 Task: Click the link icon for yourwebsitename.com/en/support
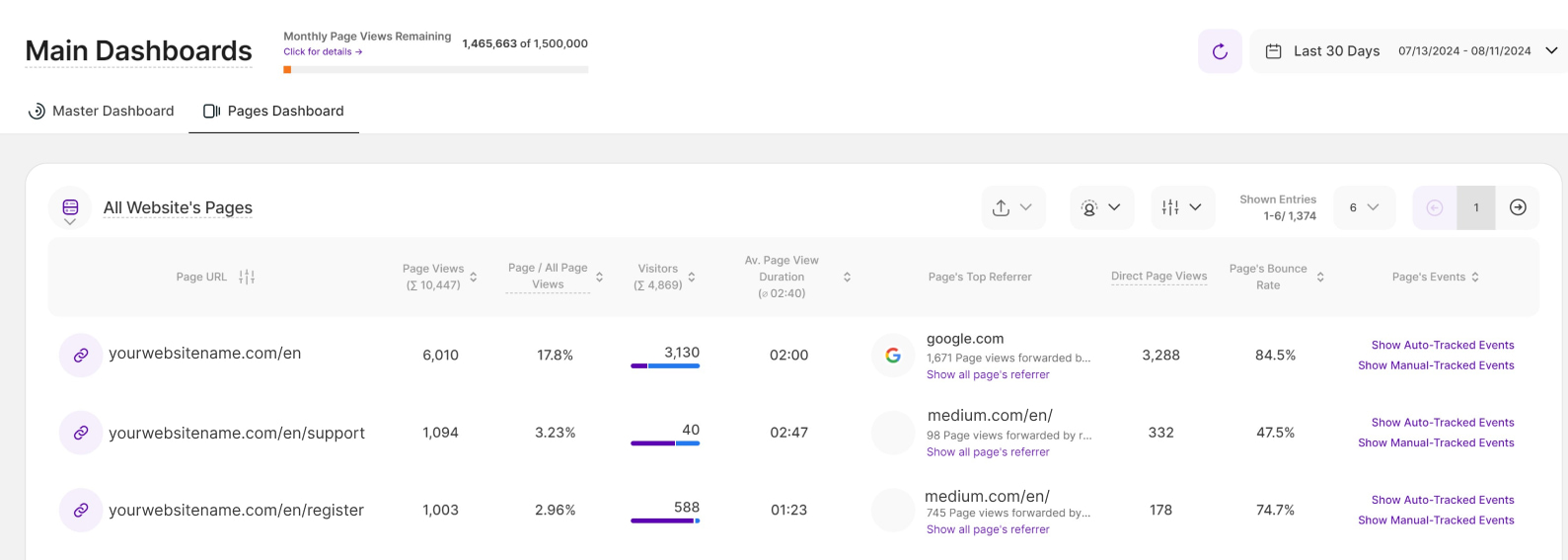click(81, 433)
